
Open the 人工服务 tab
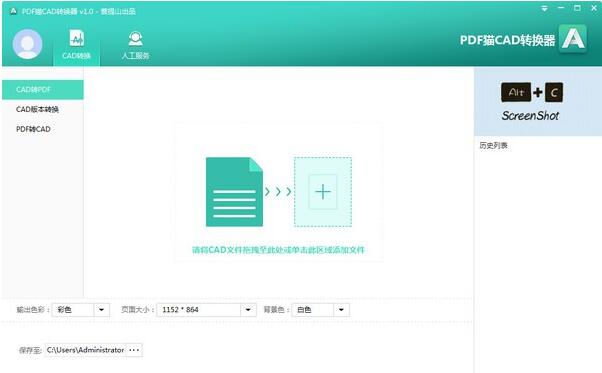click(136, 45)
